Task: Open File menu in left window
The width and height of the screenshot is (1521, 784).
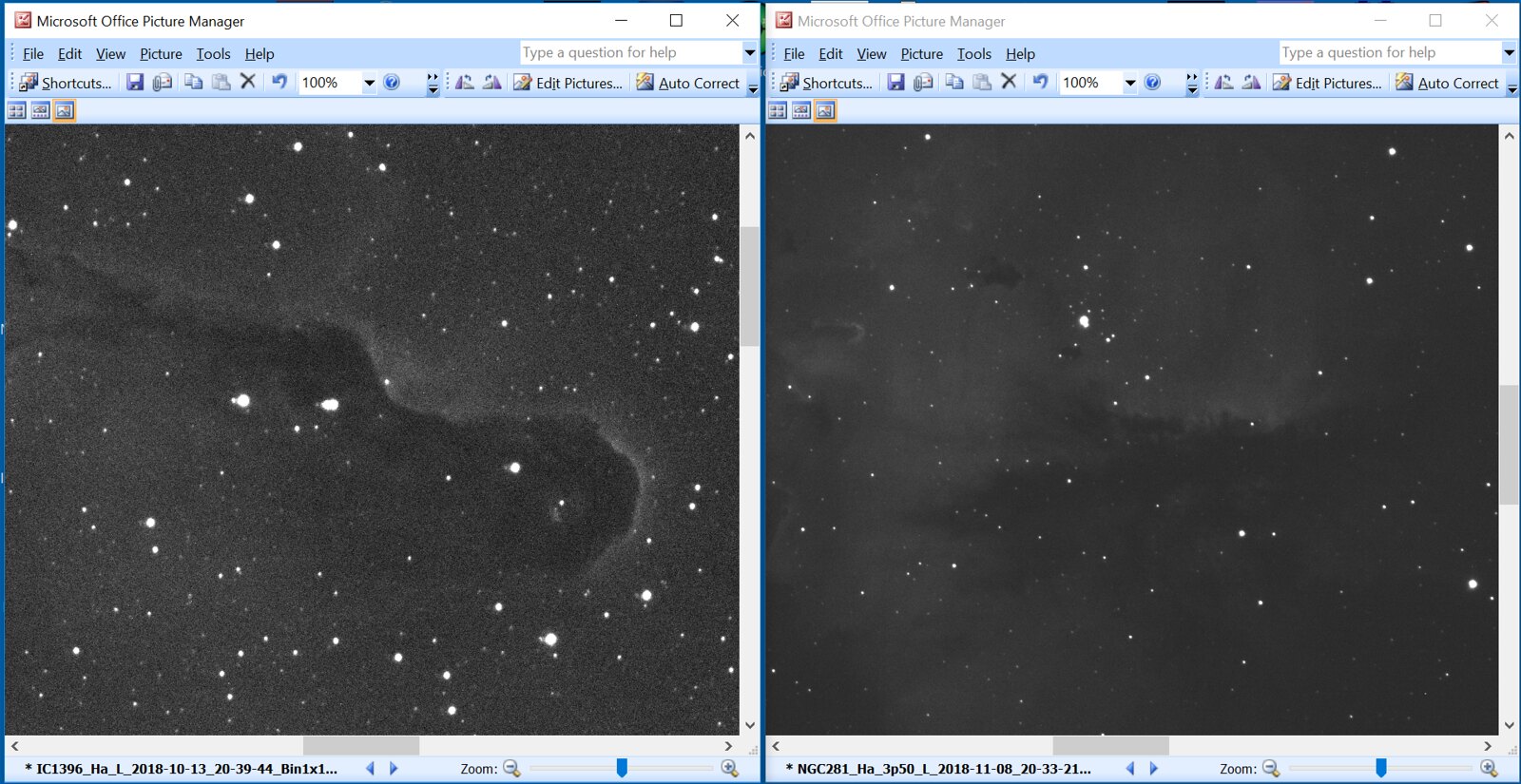Action: click(33, 54)
